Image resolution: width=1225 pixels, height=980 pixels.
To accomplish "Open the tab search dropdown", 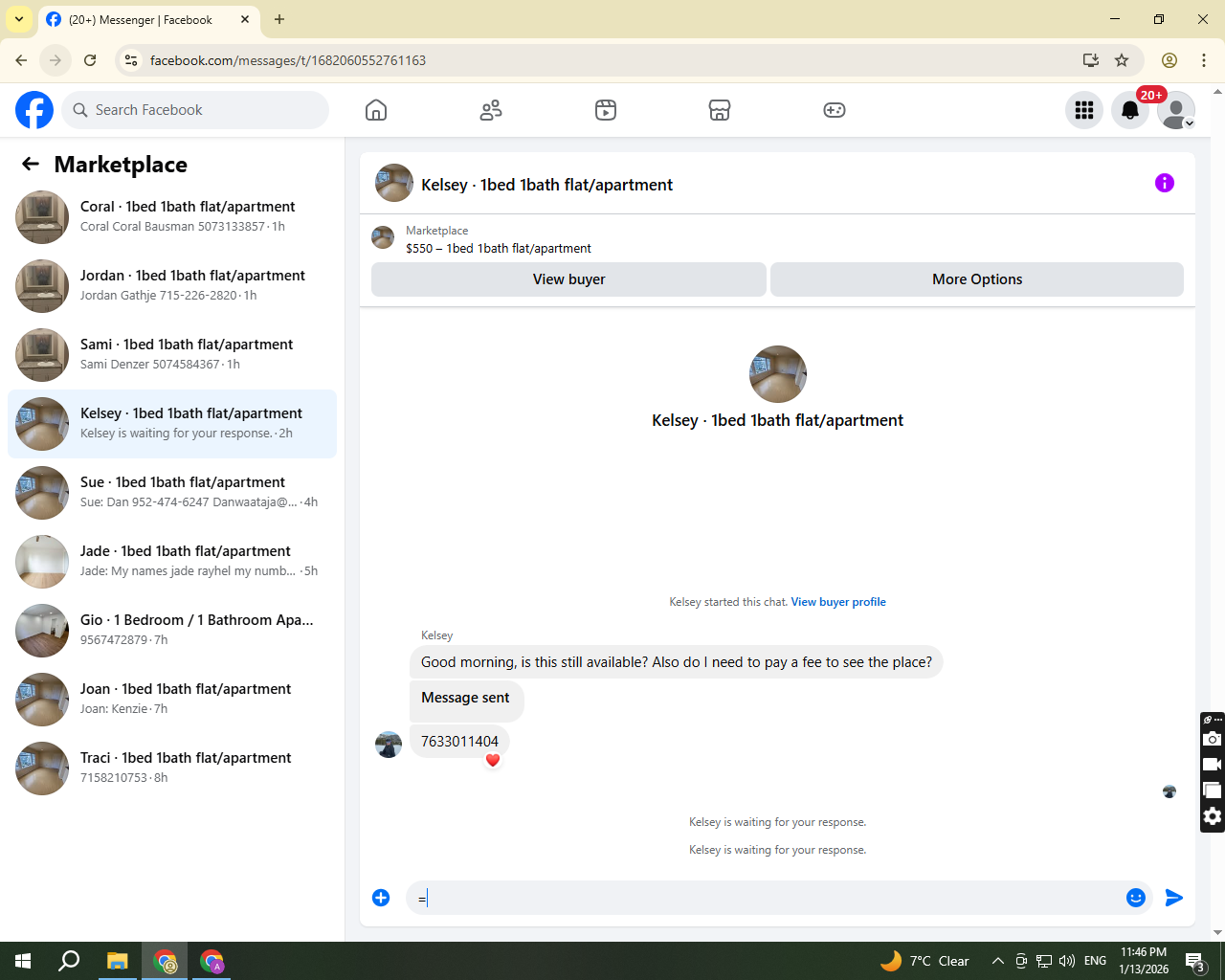I will [19, 19].
